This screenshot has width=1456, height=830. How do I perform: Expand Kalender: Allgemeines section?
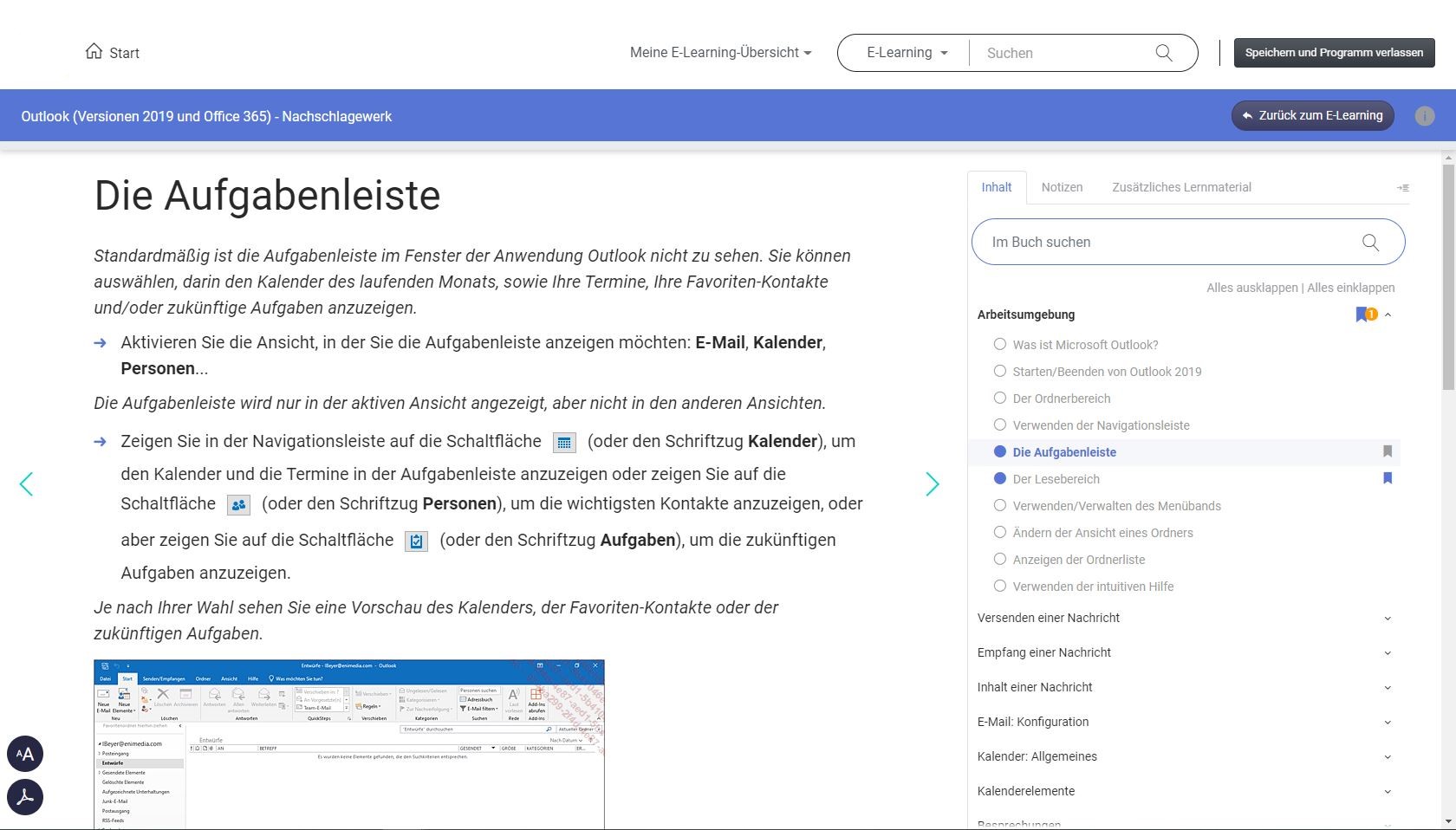click(x=1388, y=757)
